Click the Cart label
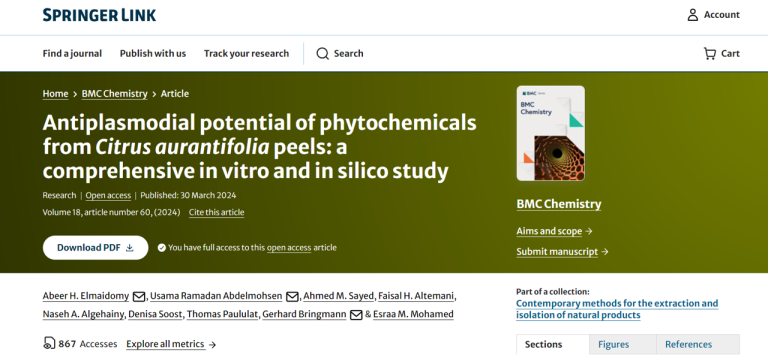 coord(730,53)
